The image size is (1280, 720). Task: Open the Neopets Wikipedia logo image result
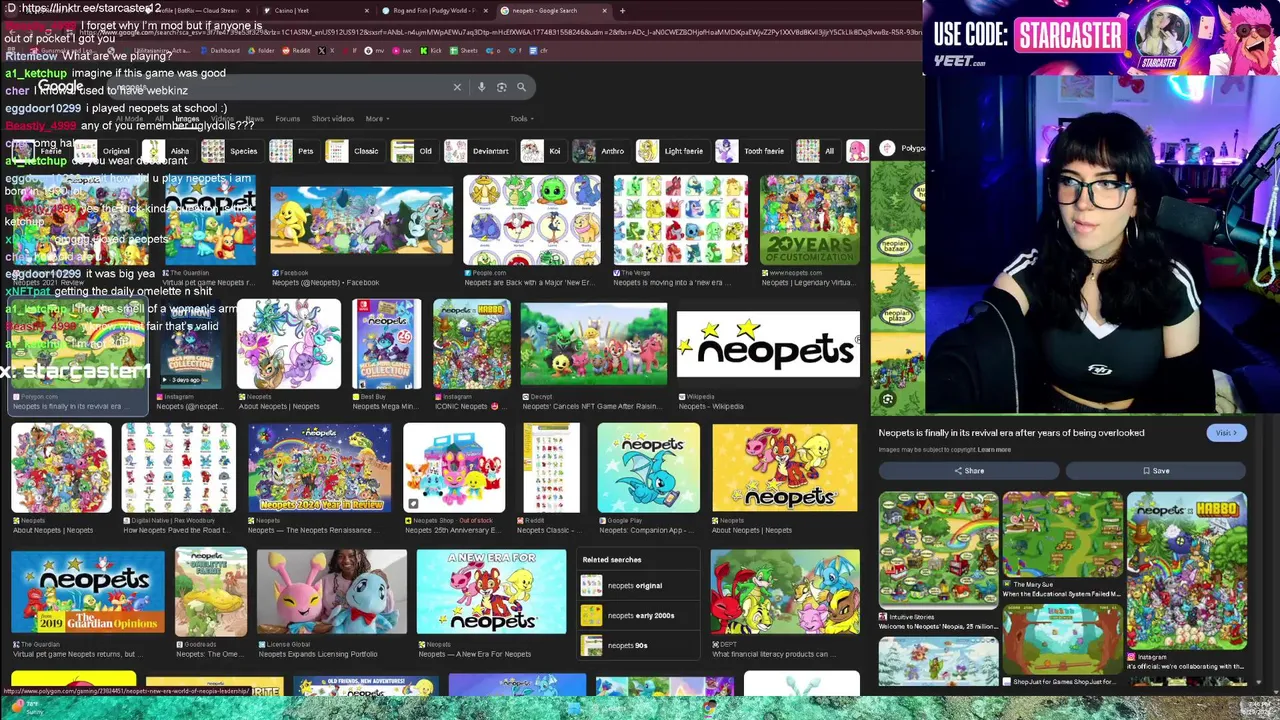coord(768,345)
